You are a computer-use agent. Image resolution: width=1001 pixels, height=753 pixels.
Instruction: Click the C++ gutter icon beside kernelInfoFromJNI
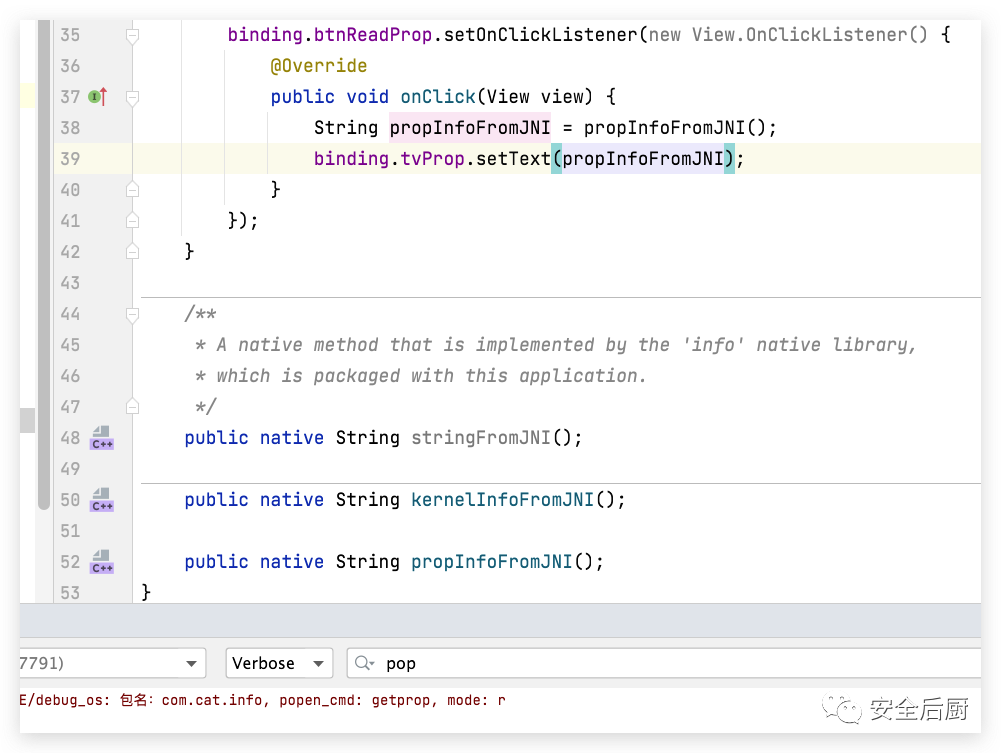pyautogui.click(x=102, y=500)
